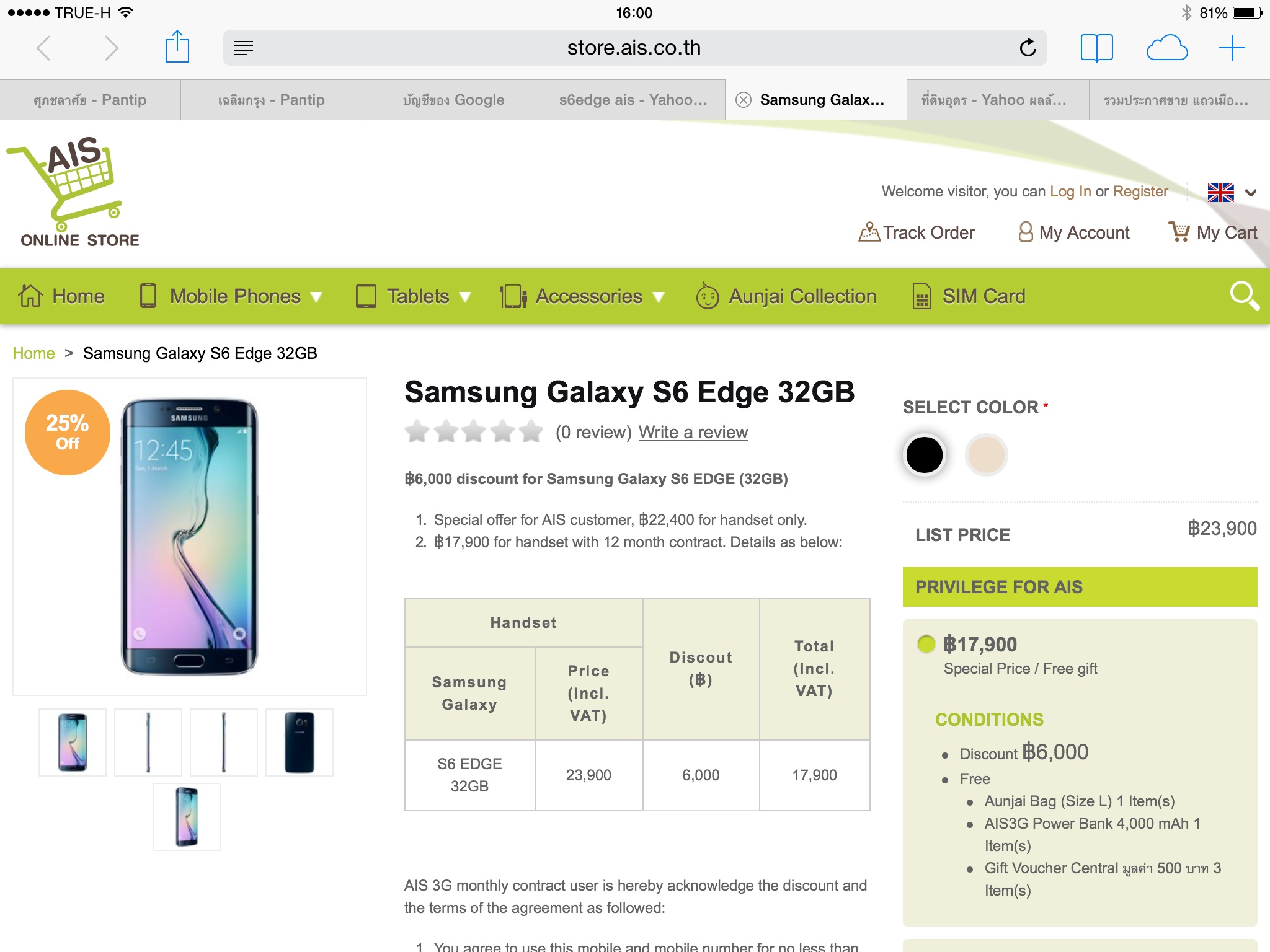The width and height of the screenshot is (1270, 952).
Task: Click the Write a review link
Action: (x=693, y=432)
